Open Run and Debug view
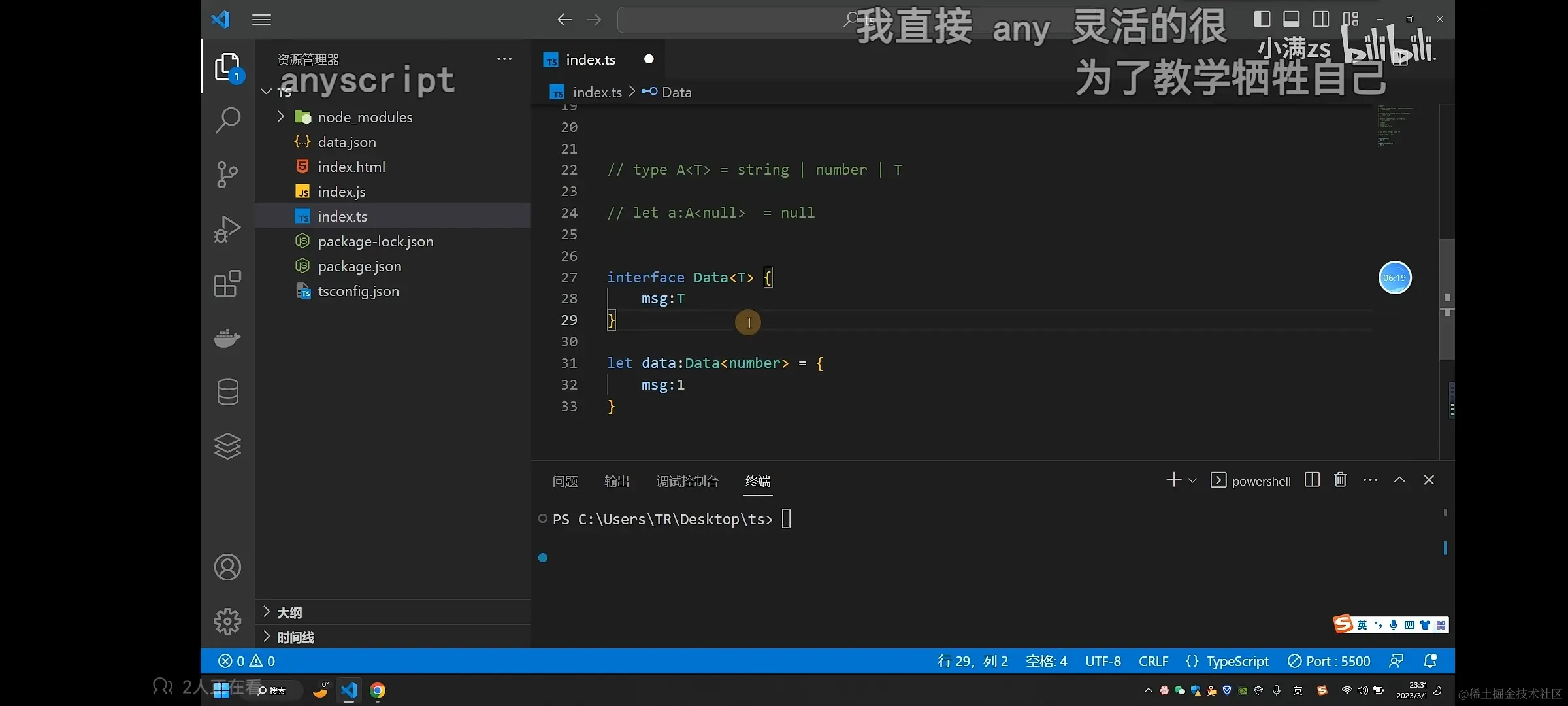This screenshot has height=706, width=1568. (227, 229)
